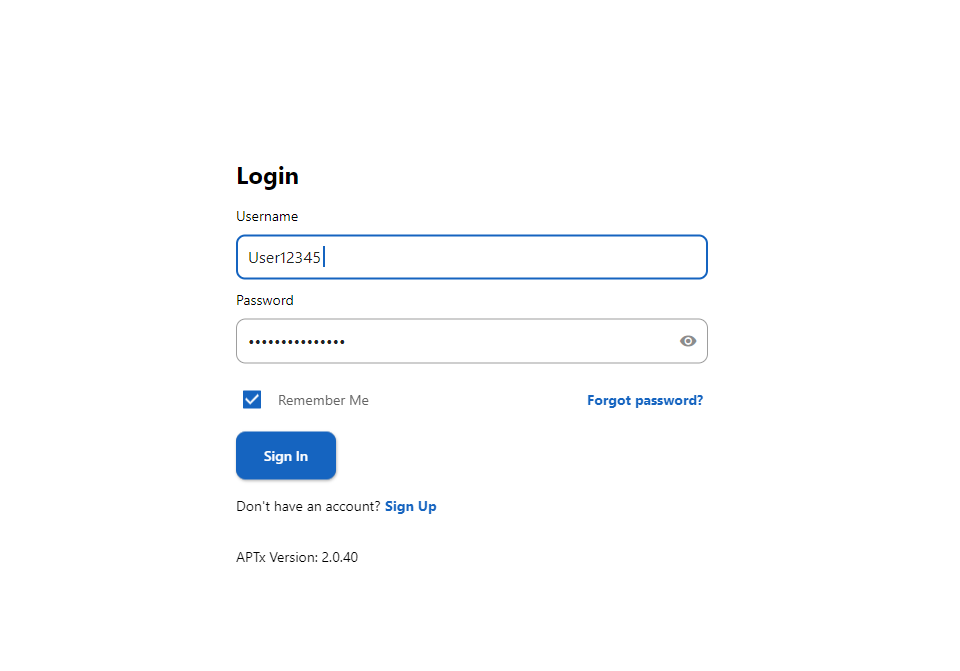Screen dimensions: 960x671
Task: Click the Login heading
Action: [267, 176]
